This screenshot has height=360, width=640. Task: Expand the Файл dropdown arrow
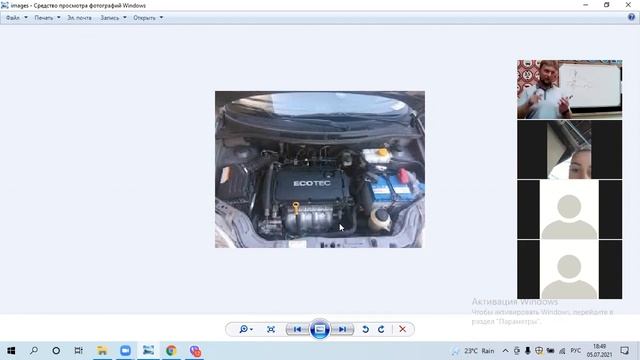pos(26,18)
